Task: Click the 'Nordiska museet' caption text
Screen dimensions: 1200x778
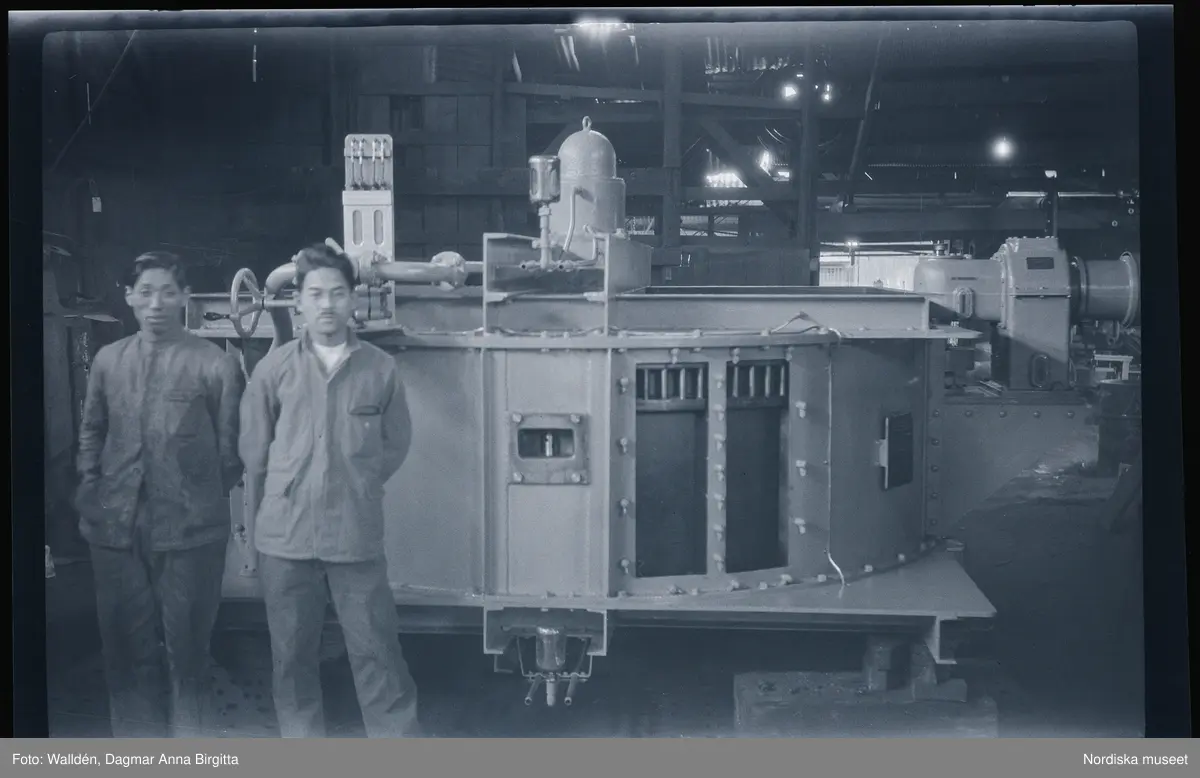Action: point(1135,759)
